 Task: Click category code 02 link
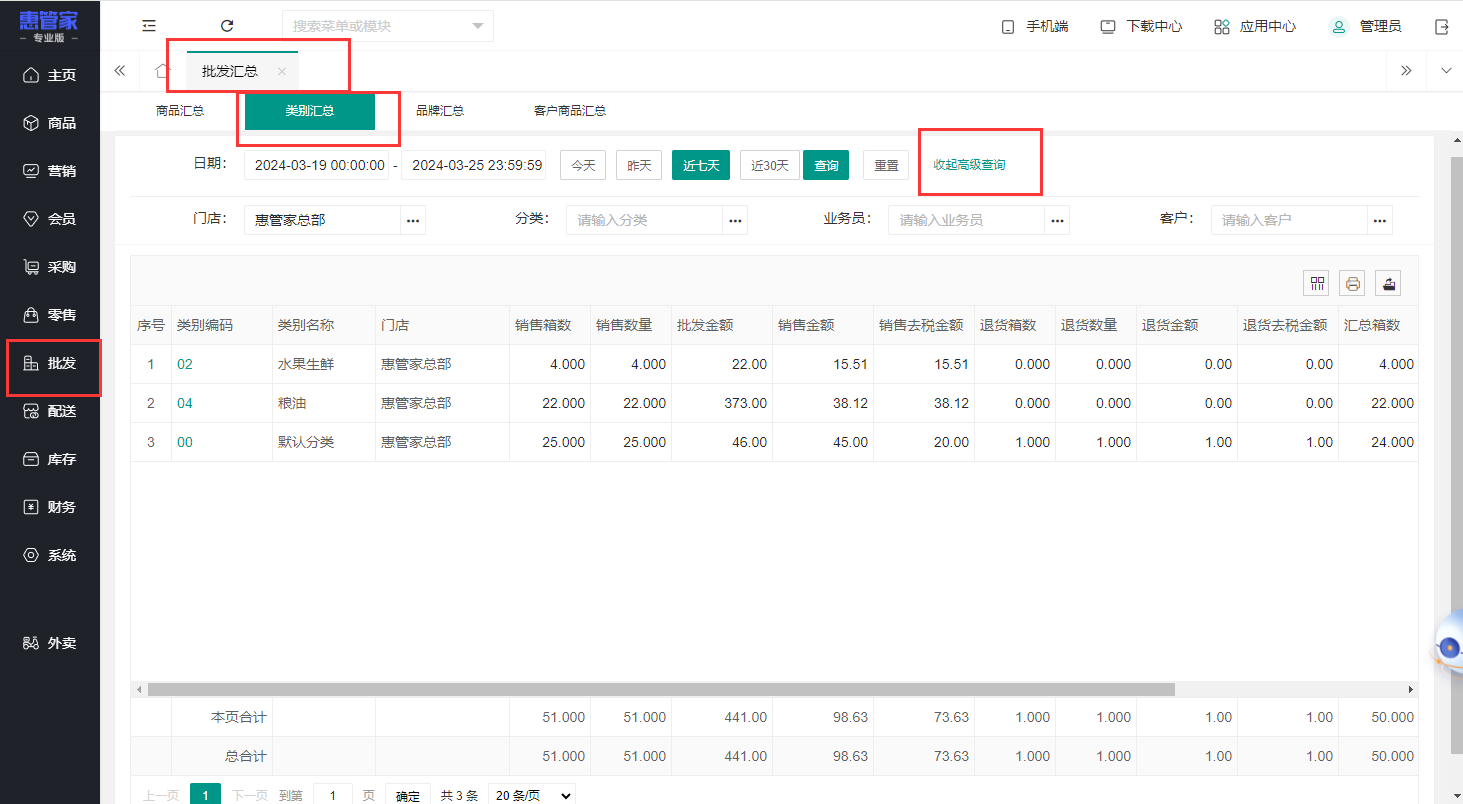(x=185, y=365)
